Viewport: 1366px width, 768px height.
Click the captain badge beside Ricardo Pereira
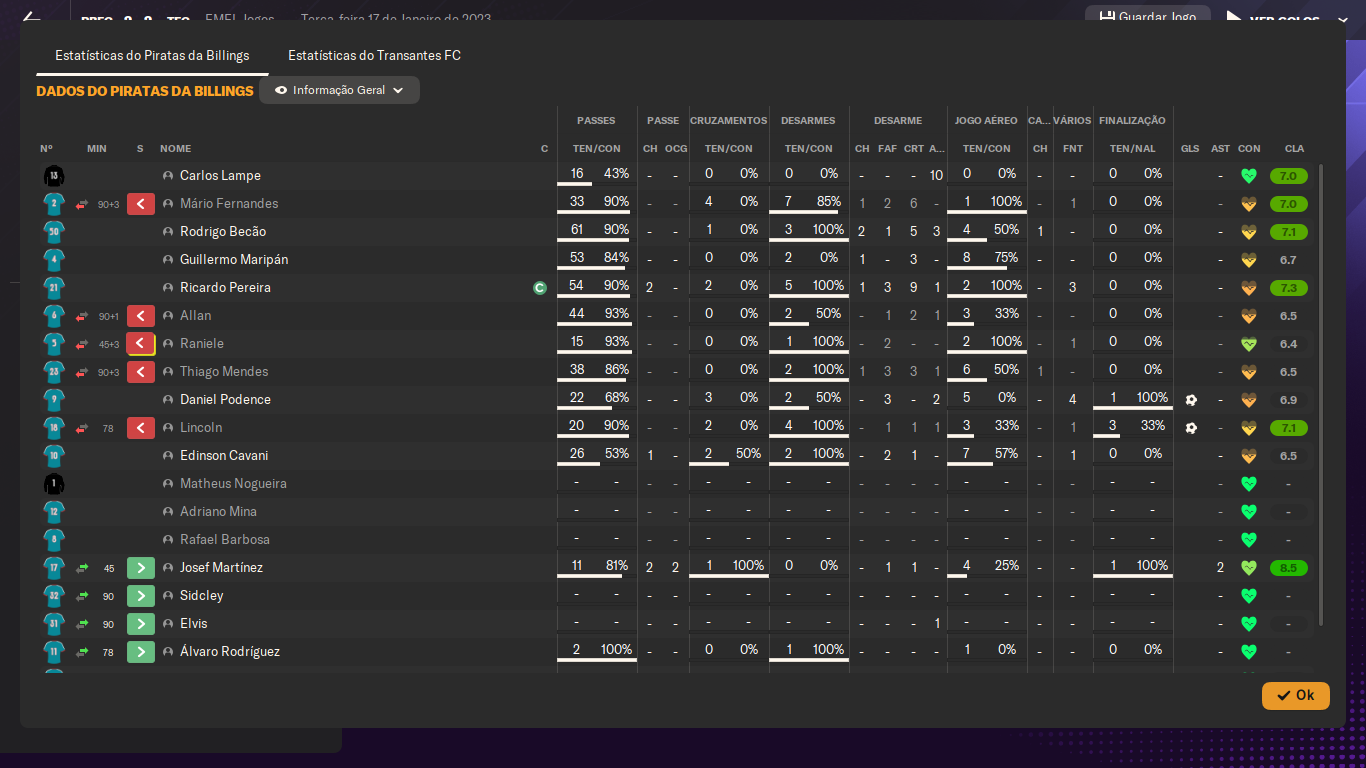[x=540, y=288]
